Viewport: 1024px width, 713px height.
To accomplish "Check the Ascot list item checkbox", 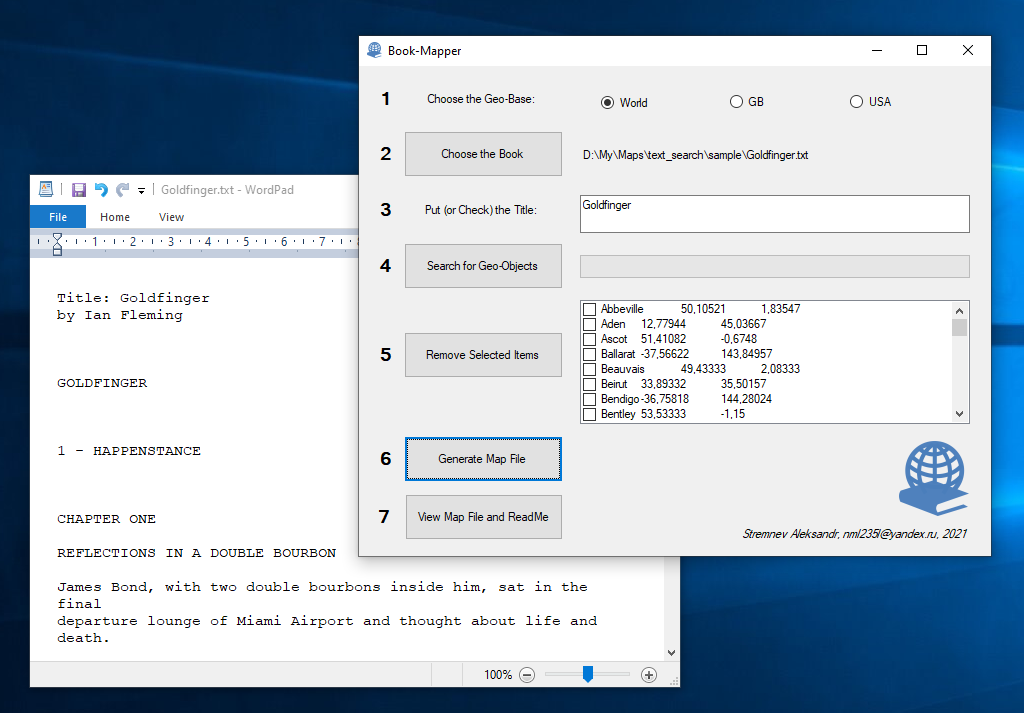I will click(x=589, y=340).
